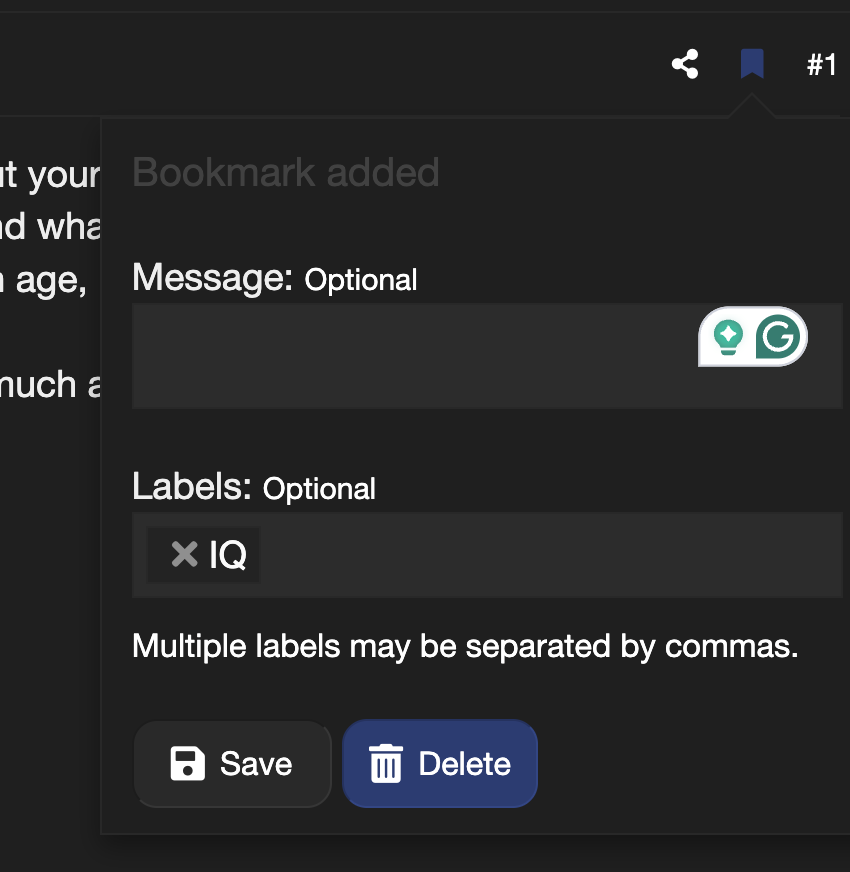Open the #1 post number link
This screenshot has width=850, height=872.
[821, 66]
